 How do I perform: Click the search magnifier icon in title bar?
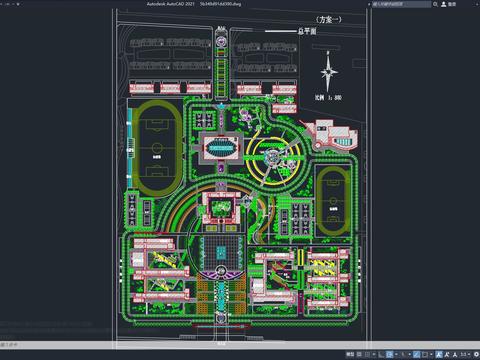(x=435, y=4)
